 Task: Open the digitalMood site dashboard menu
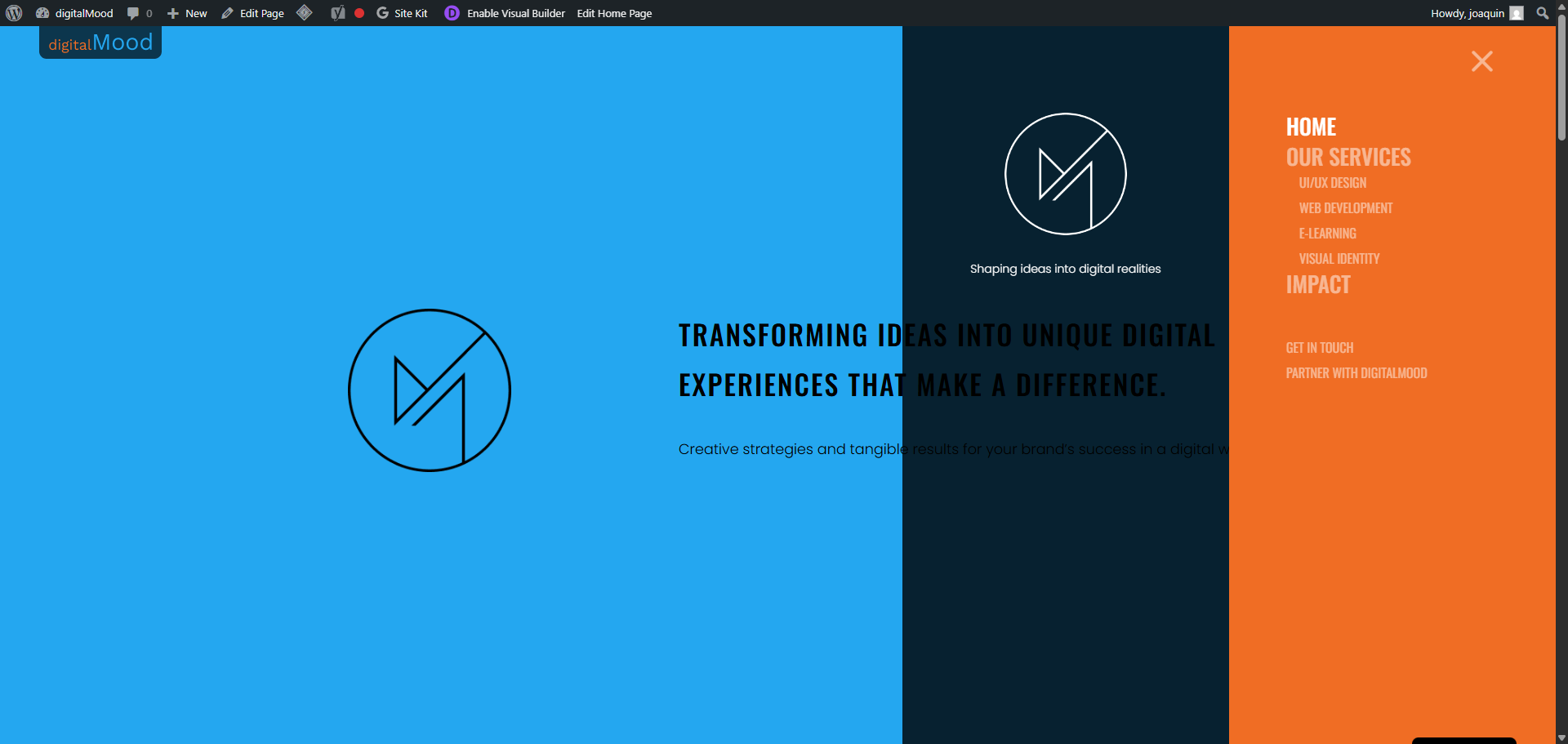click(x=75, y=13)
